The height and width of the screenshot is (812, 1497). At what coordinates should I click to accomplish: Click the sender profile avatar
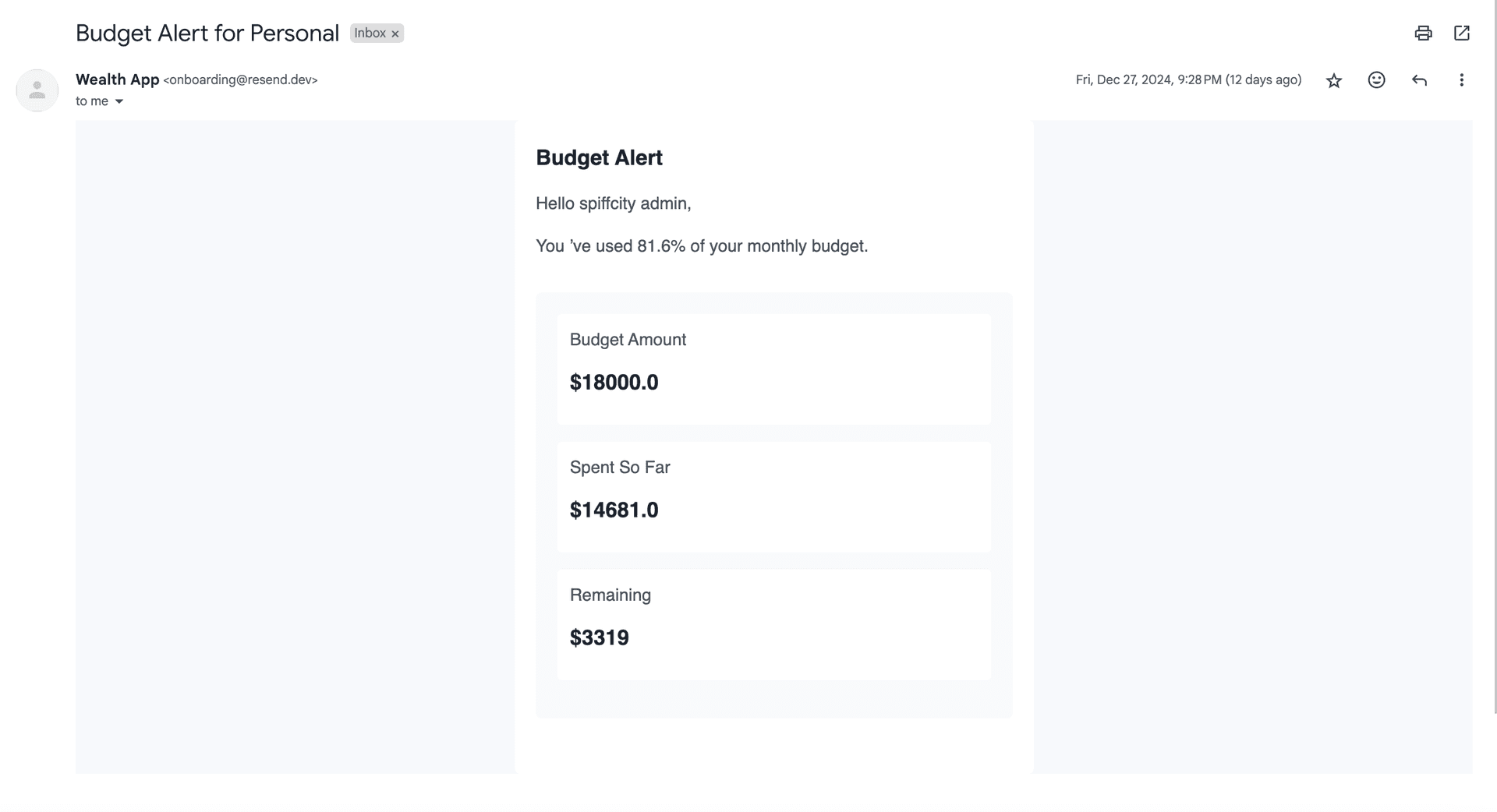[37, 90]
